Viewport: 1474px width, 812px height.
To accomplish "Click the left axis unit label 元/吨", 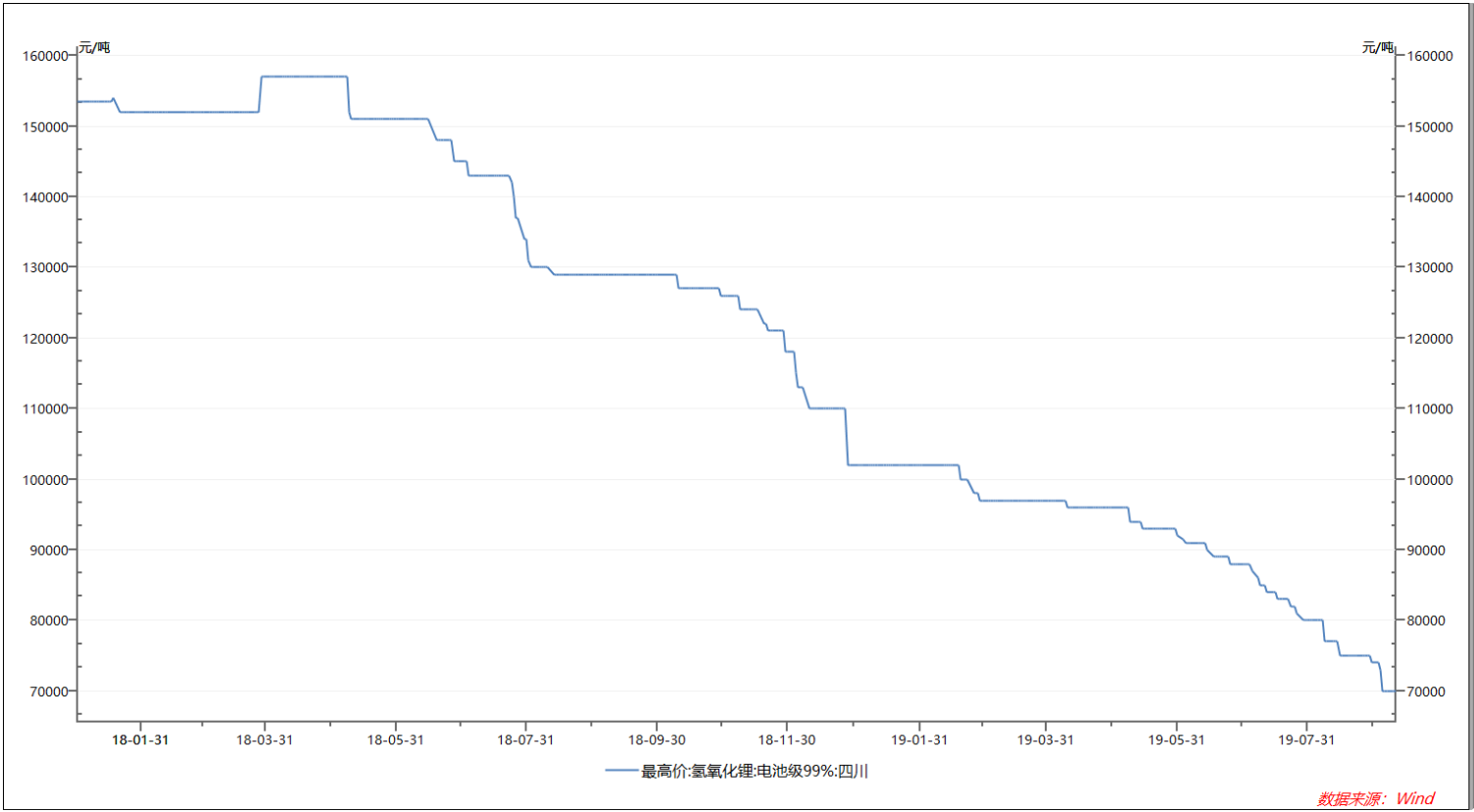I will pyautogui.click(x=94, y=47).
